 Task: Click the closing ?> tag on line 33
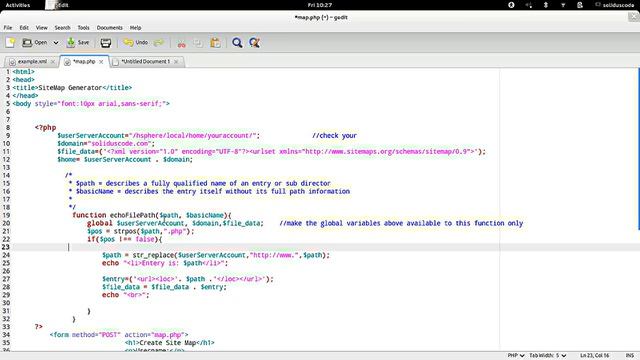(39, 327)
